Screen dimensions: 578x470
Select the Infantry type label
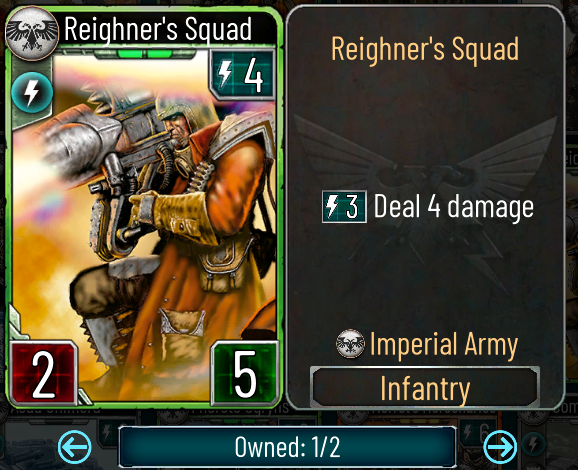[425, 387]
